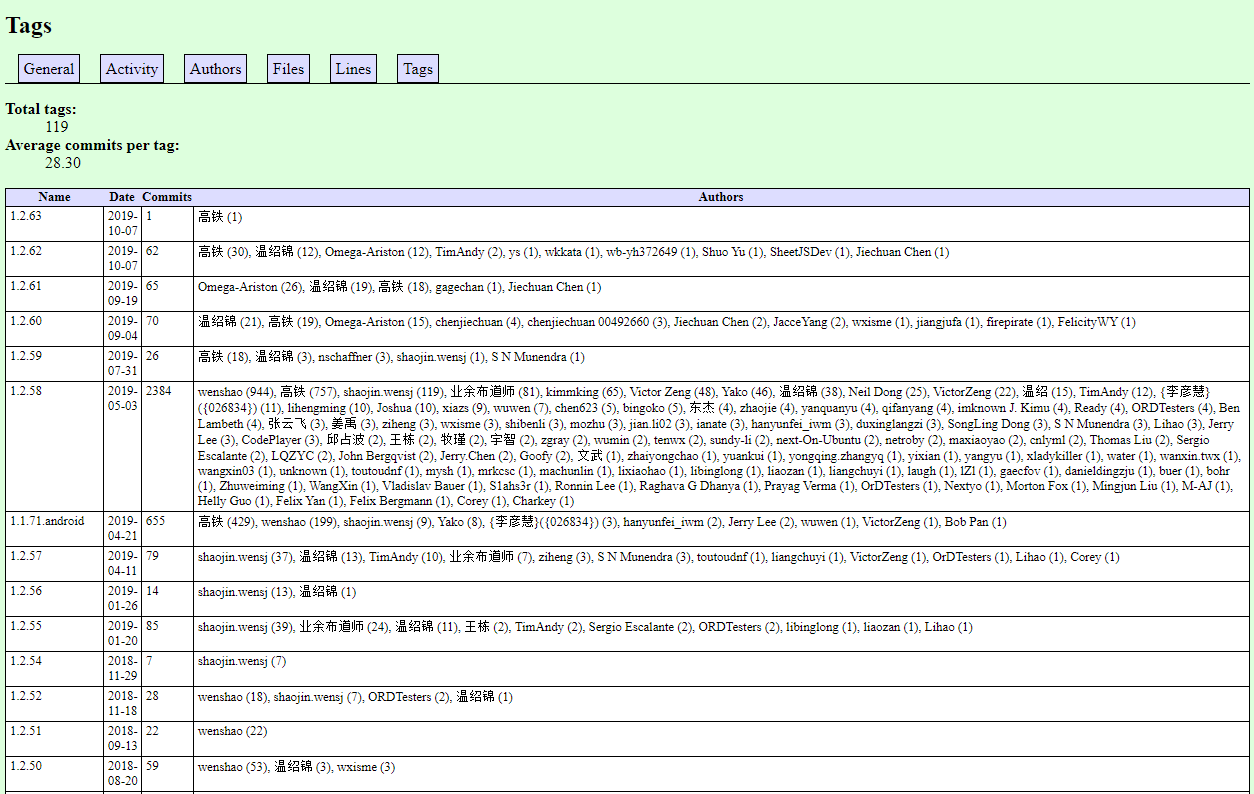Click the 2384 commits count cell
The width and height of the screenshot is (1254, 794).
click(x=159, y=392)
